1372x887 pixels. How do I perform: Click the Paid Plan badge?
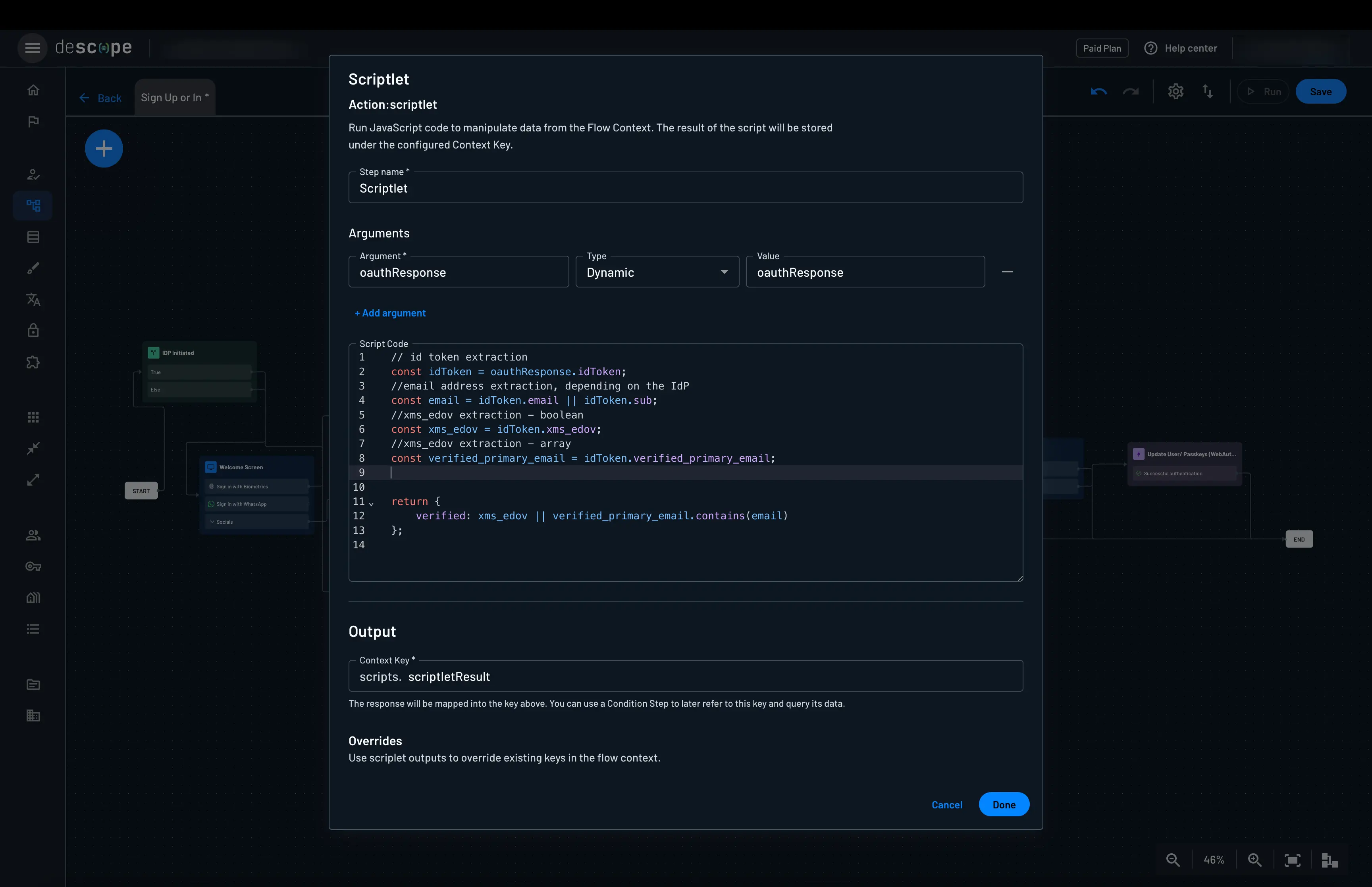click(1101, 48)
